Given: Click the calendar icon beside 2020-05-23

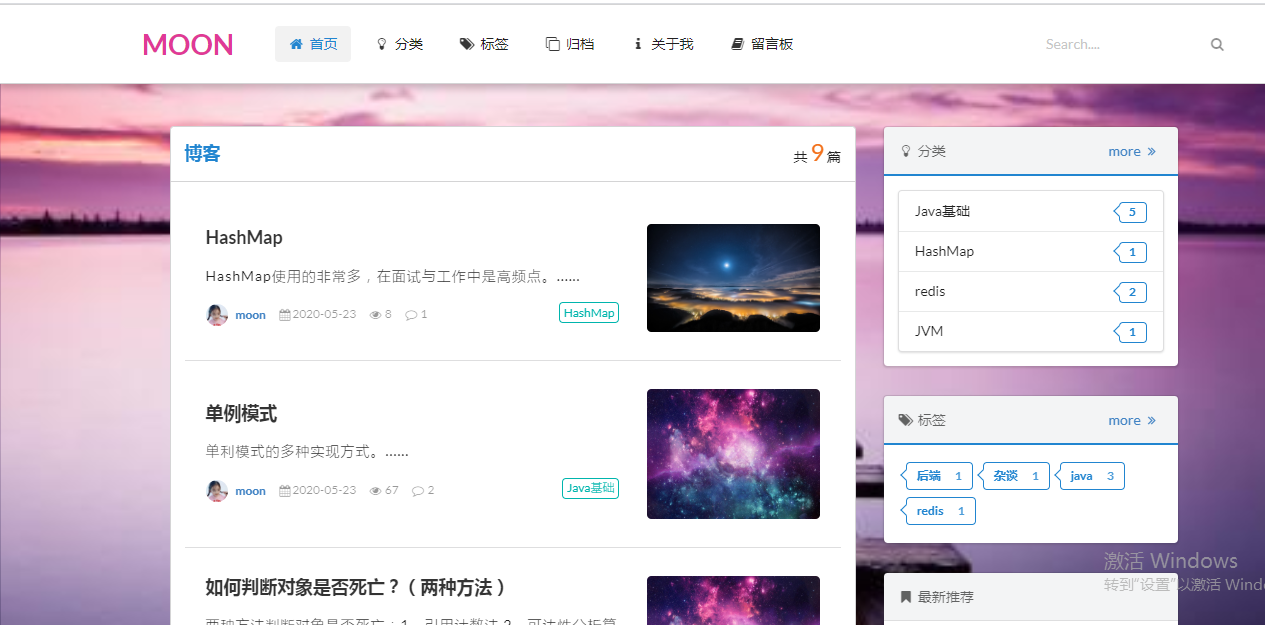Looking at the screenshot, I should click(284, 314).
